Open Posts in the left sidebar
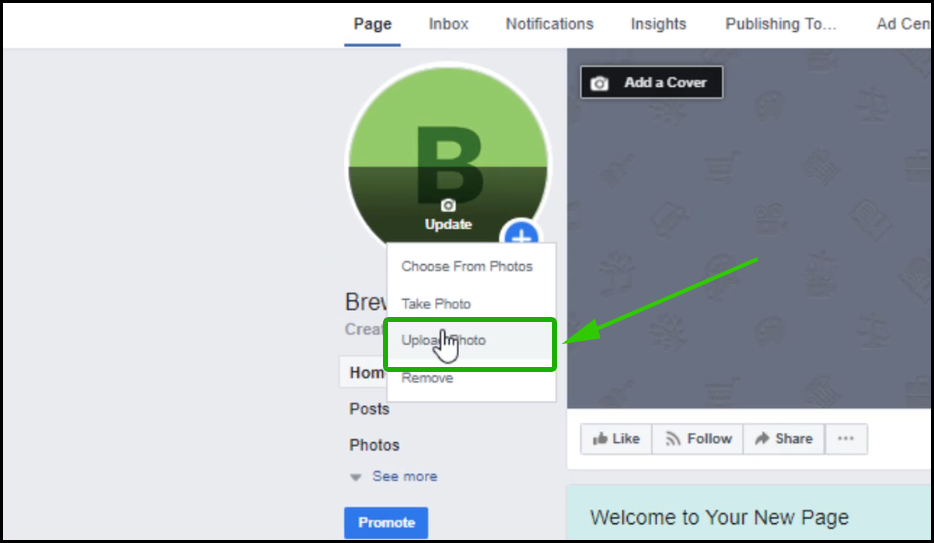 (x=369, y=409)
